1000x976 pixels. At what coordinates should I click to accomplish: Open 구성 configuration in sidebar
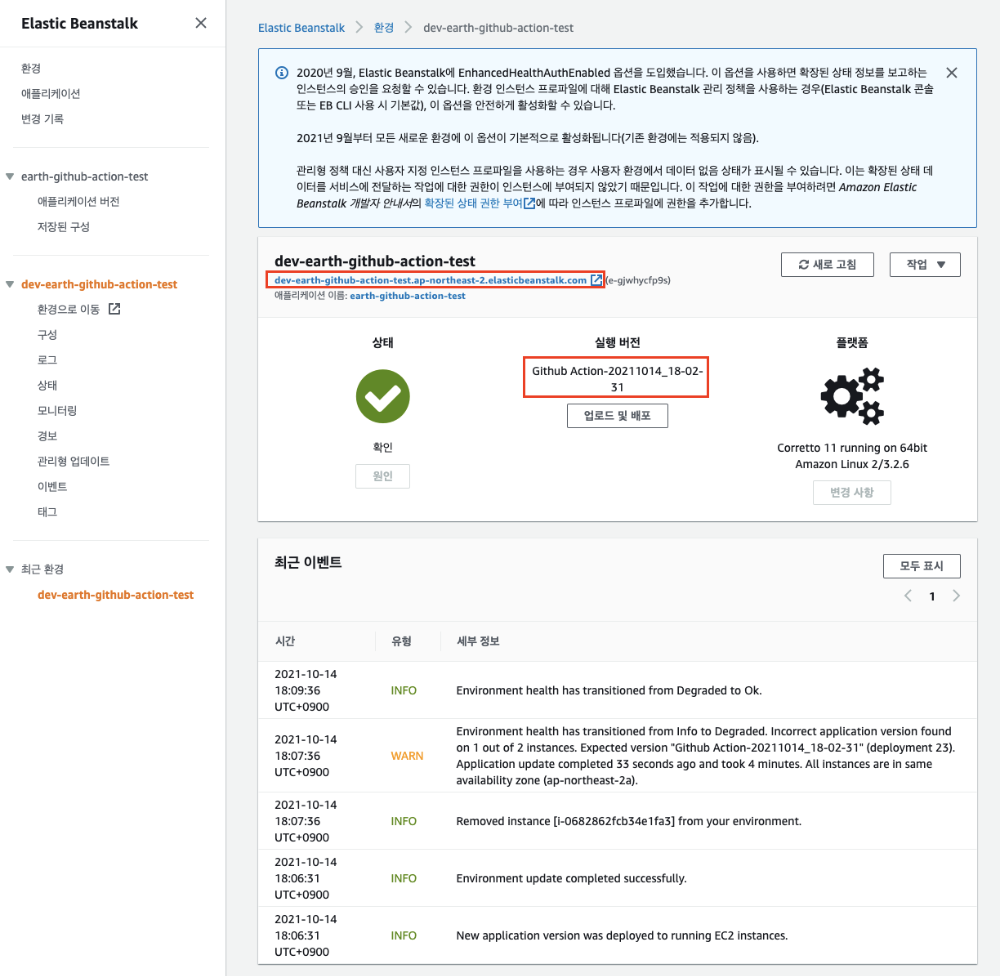point(47,335)
